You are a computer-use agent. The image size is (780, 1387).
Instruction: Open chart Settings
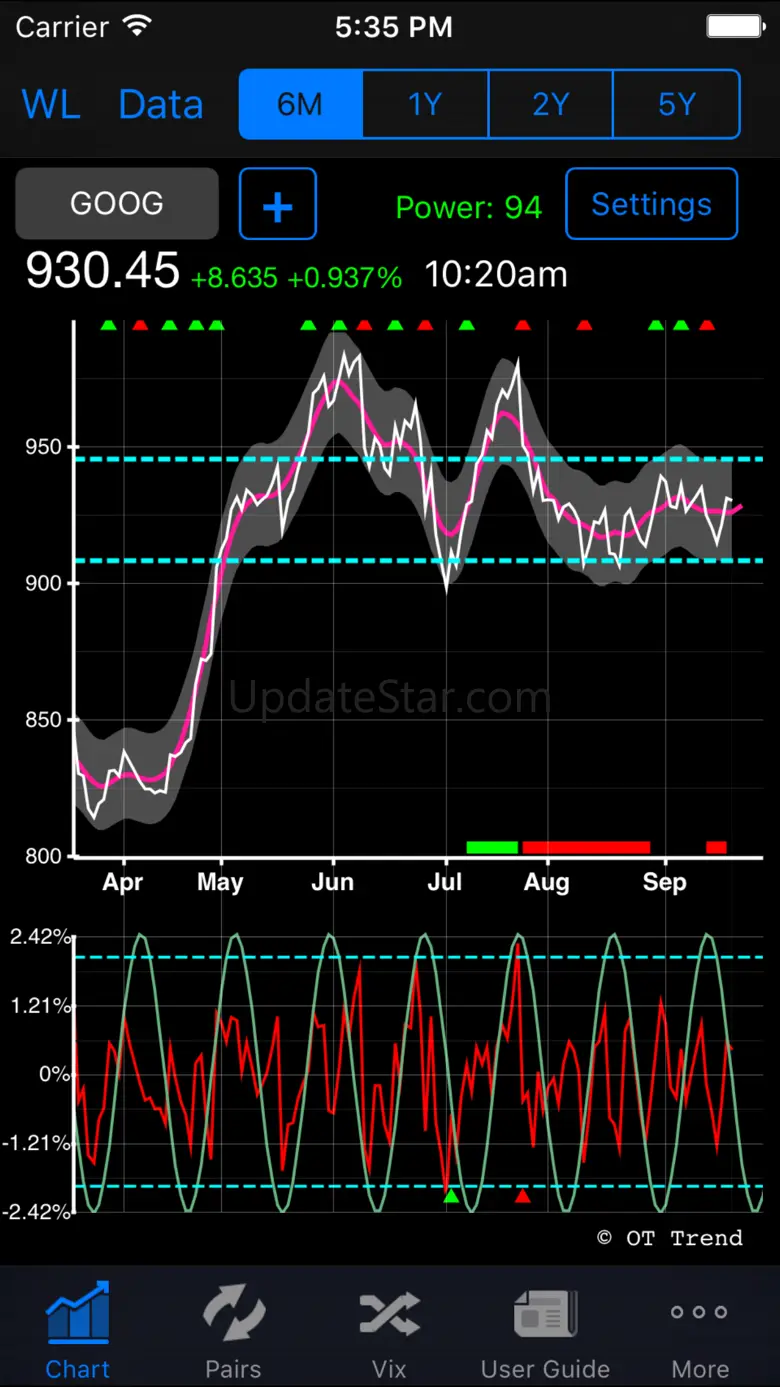tap(652, 204)
